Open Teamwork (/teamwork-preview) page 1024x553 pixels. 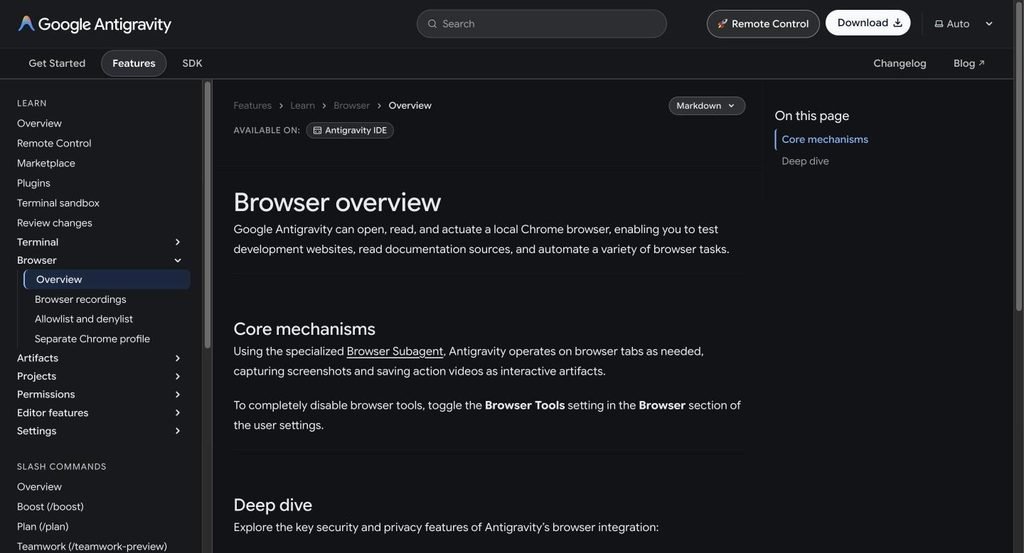click(92, 546)
